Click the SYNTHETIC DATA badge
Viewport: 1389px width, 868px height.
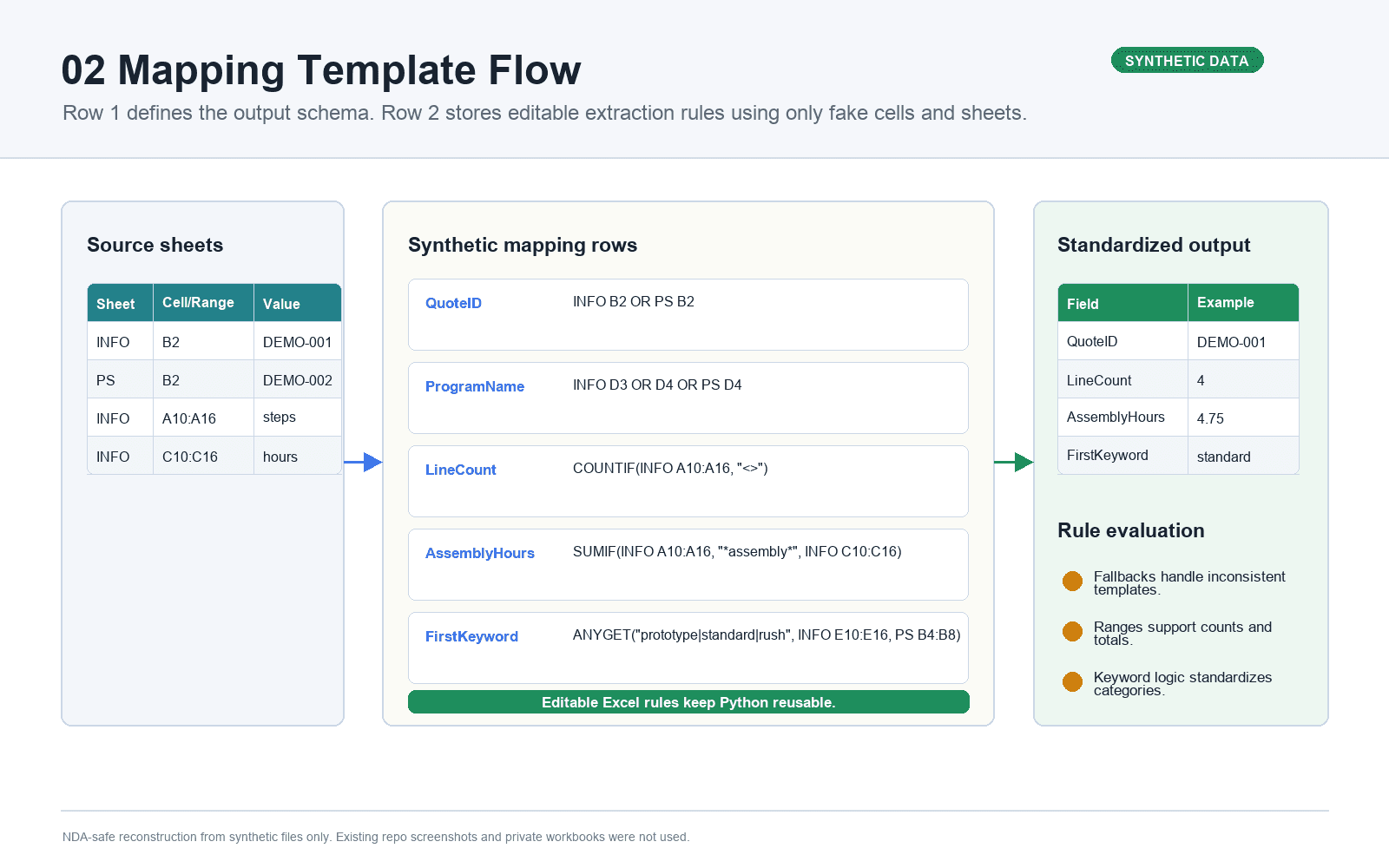point(1187,61)
